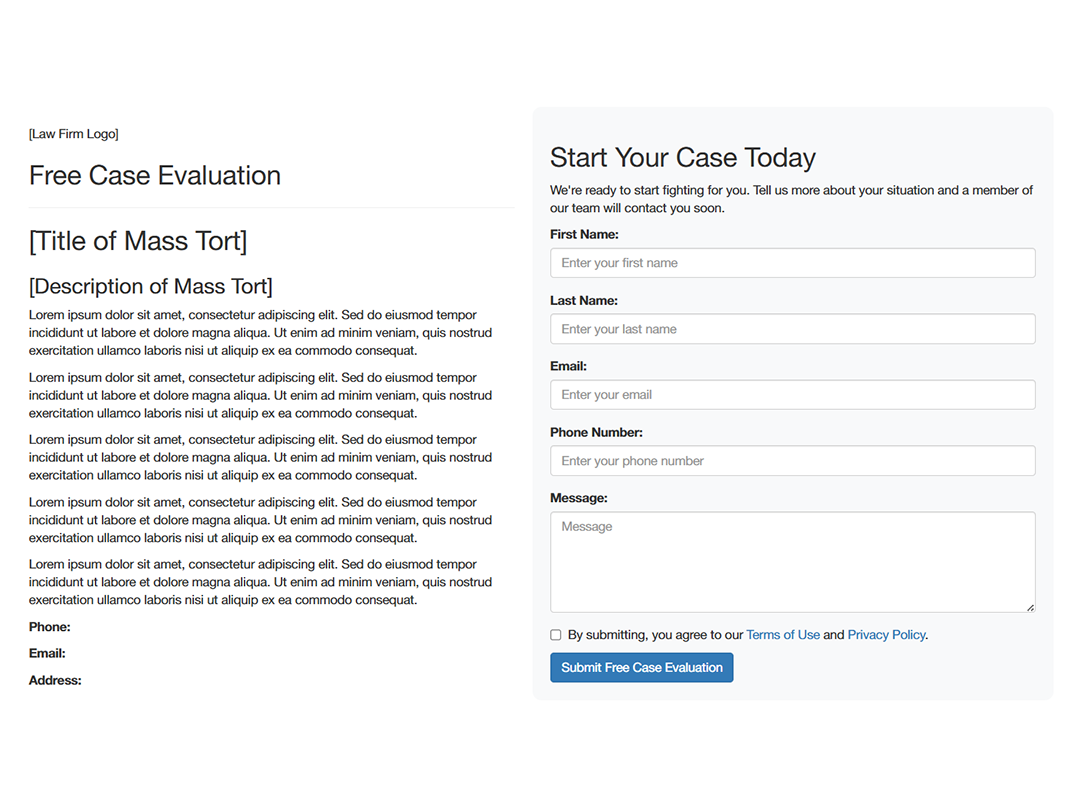
Task: Click the First Name input field
Action: (x=792, y=263)
